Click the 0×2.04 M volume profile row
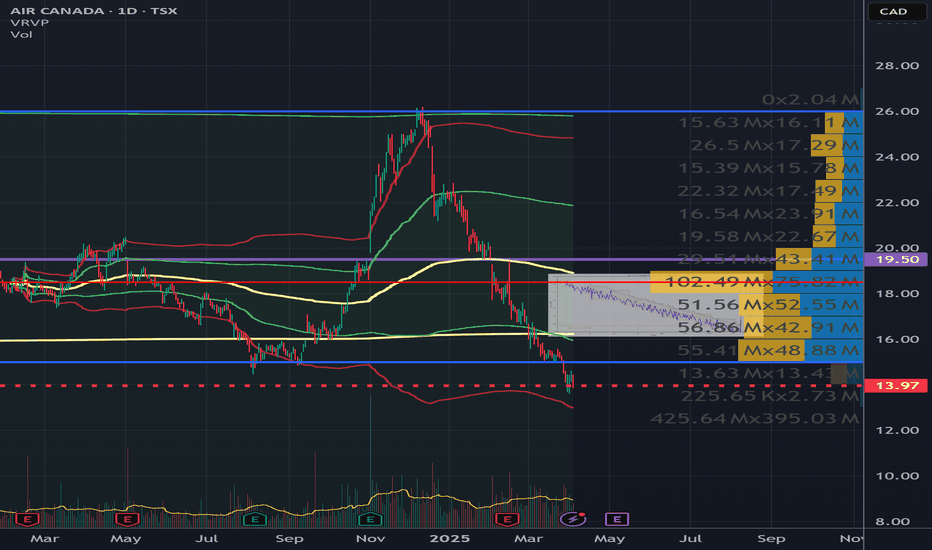 (811, 99)
